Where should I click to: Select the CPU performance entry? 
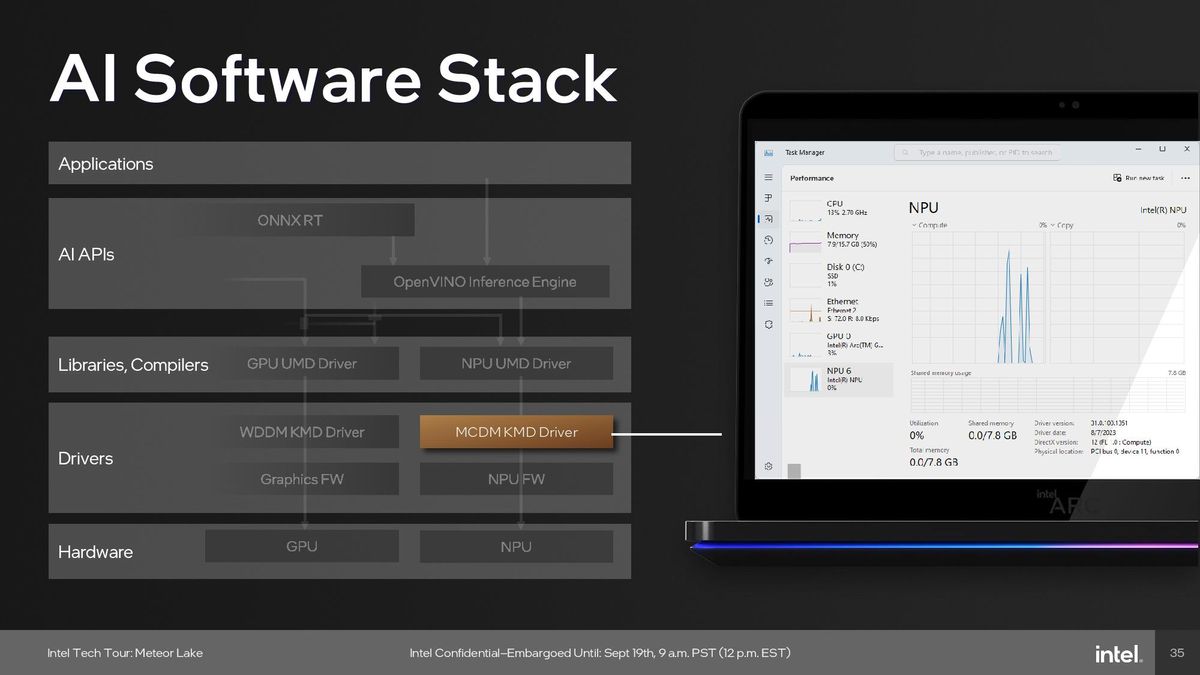click(x=837, y=209)
